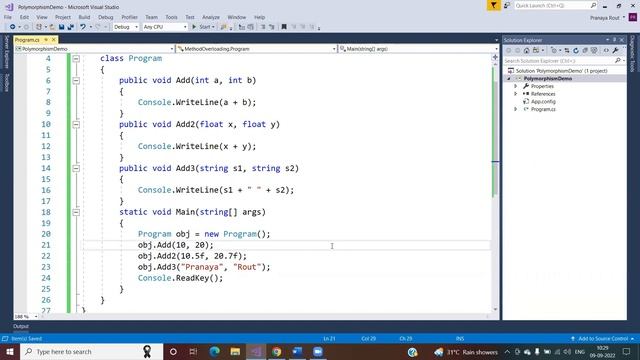Click the Refresh icon in Solution Explorer
This screenshot has width=640, height=360.
click(x=576, y=51)
